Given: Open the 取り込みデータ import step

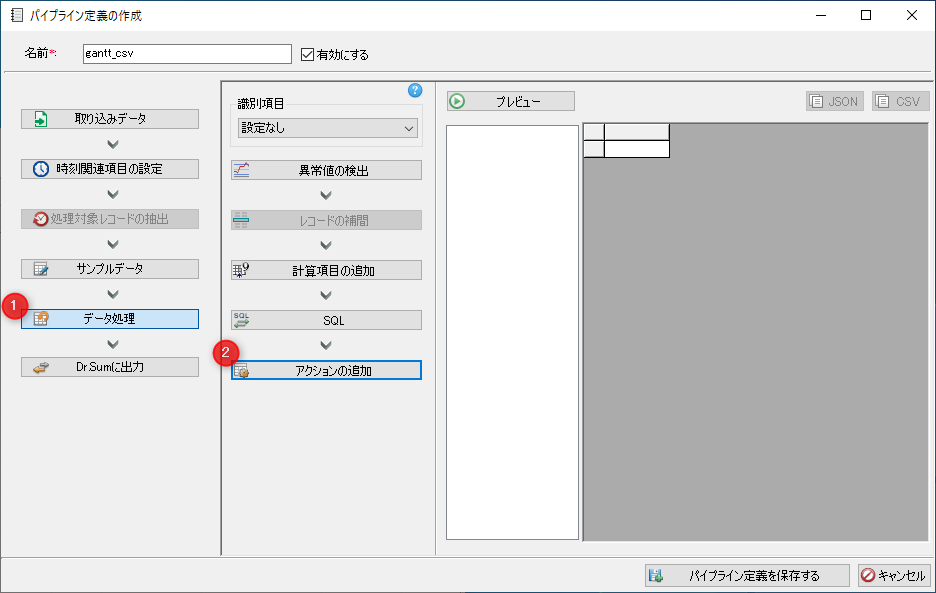Looking at the screenshot, I should pos(110,119).
